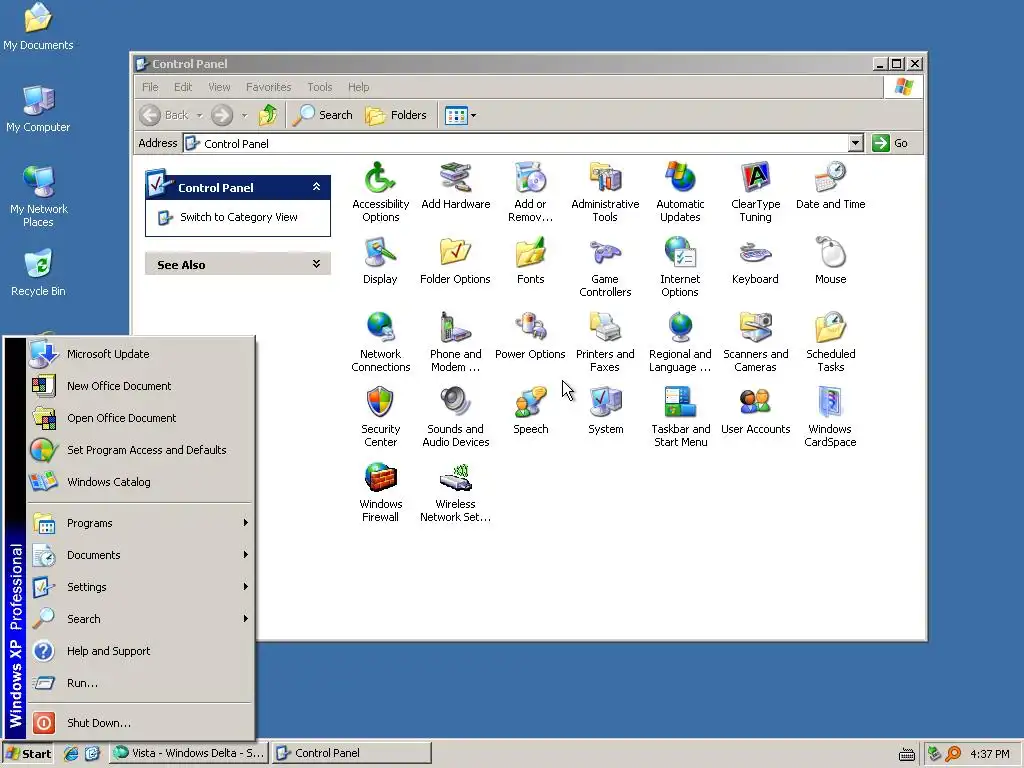Open Network Connections icon

[x=380, y=342]
